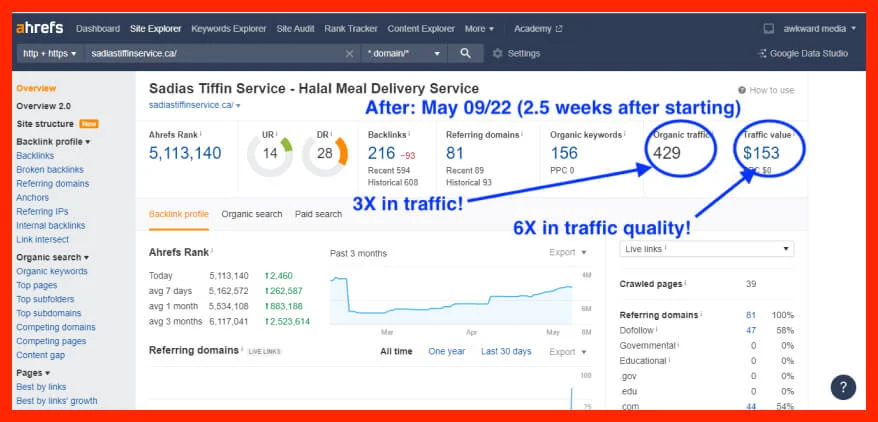Open Content gap in the sidebar
The width and height of the screenshot is (878, 422).
pyautogui.click(x=40, y=355)
